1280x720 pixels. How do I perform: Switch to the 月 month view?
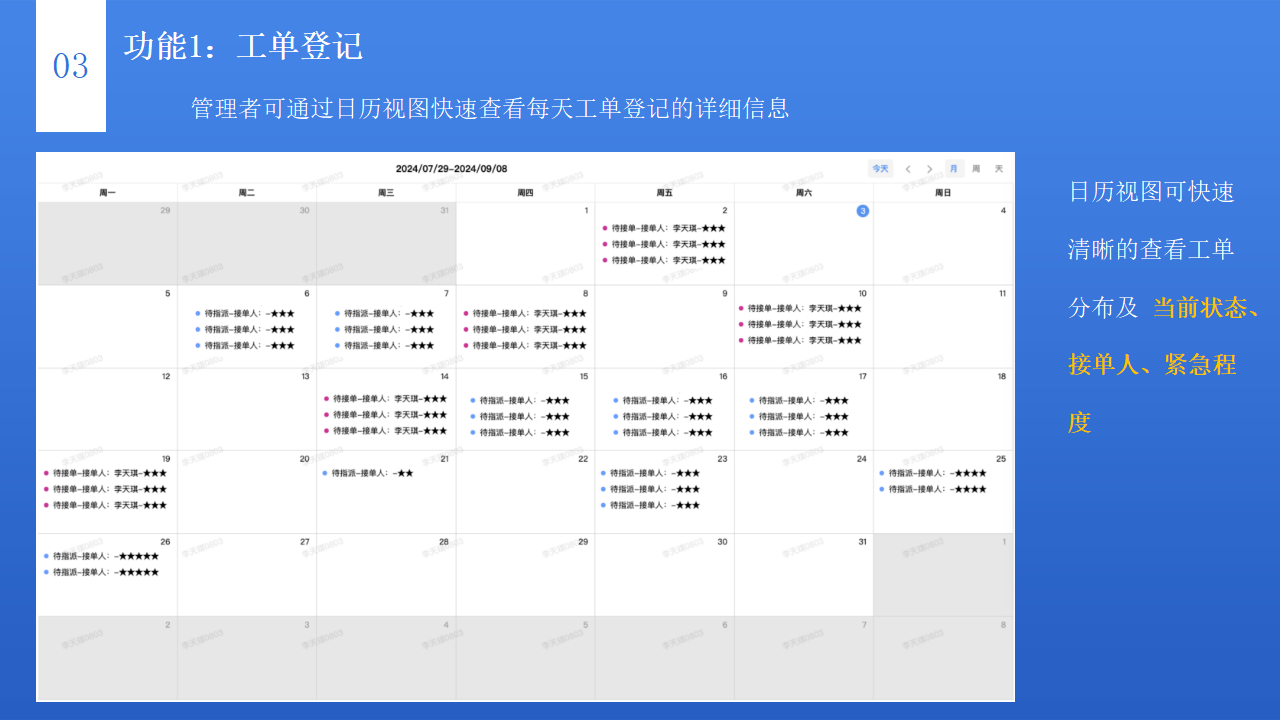(x=953, y=168)
